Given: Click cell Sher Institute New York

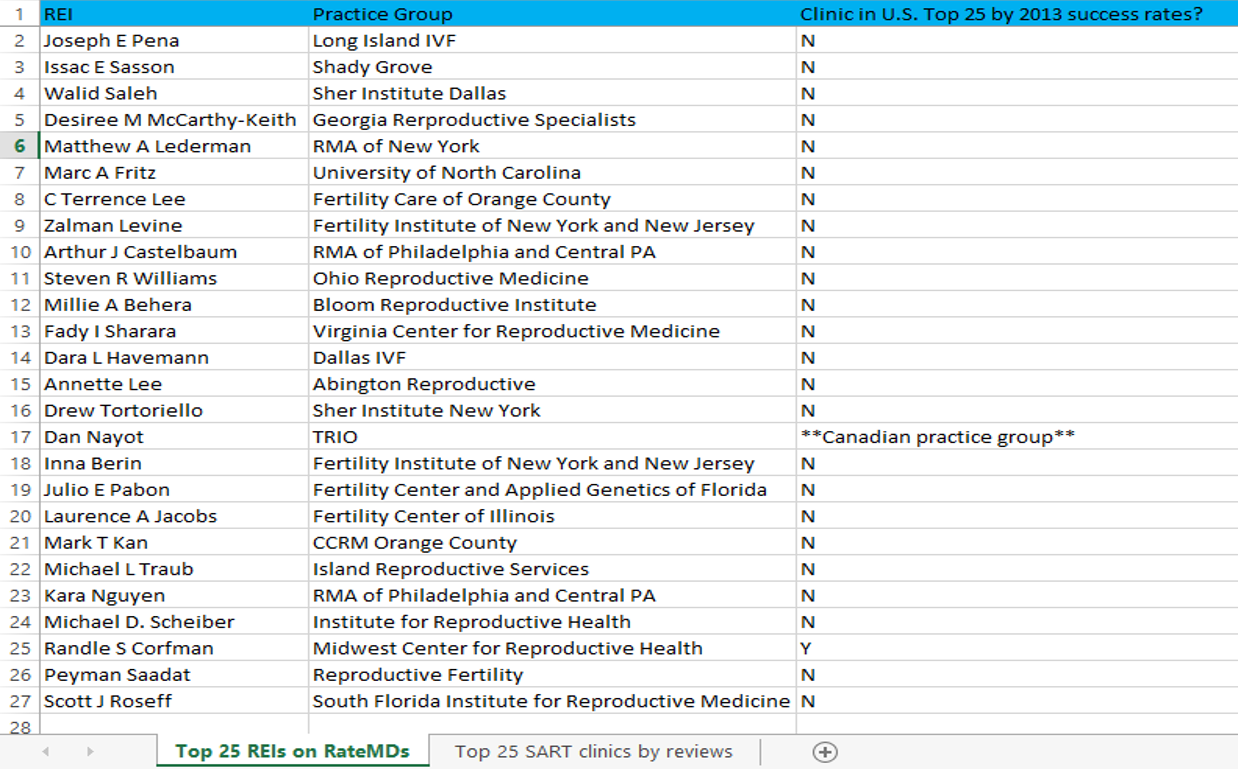Looking at the screenshot, I should [x=552, y=411].
